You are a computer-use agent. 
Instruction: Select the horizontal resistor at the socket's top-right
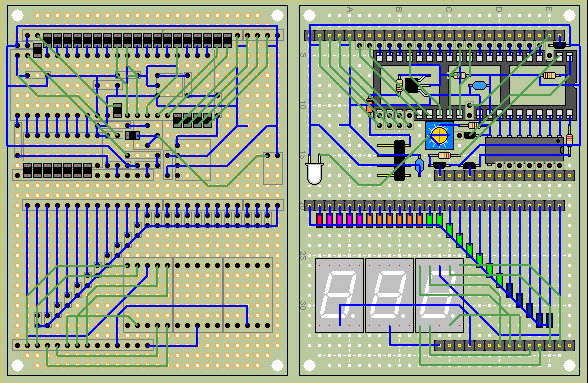(x=549, y=75)
